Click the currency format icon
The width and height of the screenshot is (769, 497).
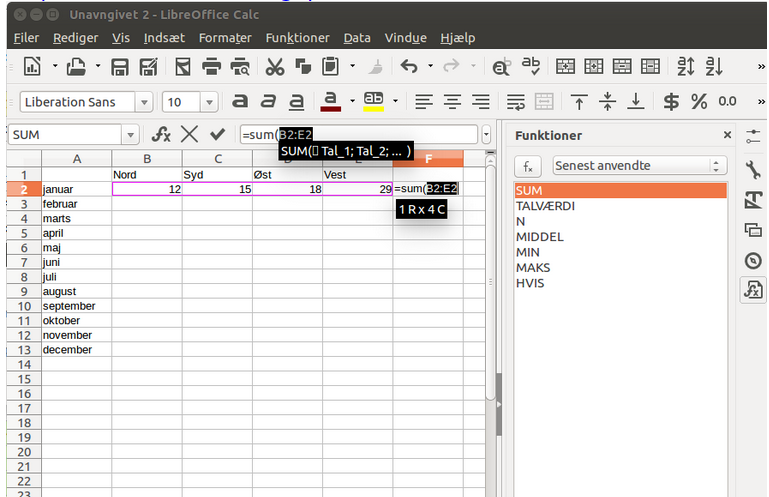pos(671,101)
